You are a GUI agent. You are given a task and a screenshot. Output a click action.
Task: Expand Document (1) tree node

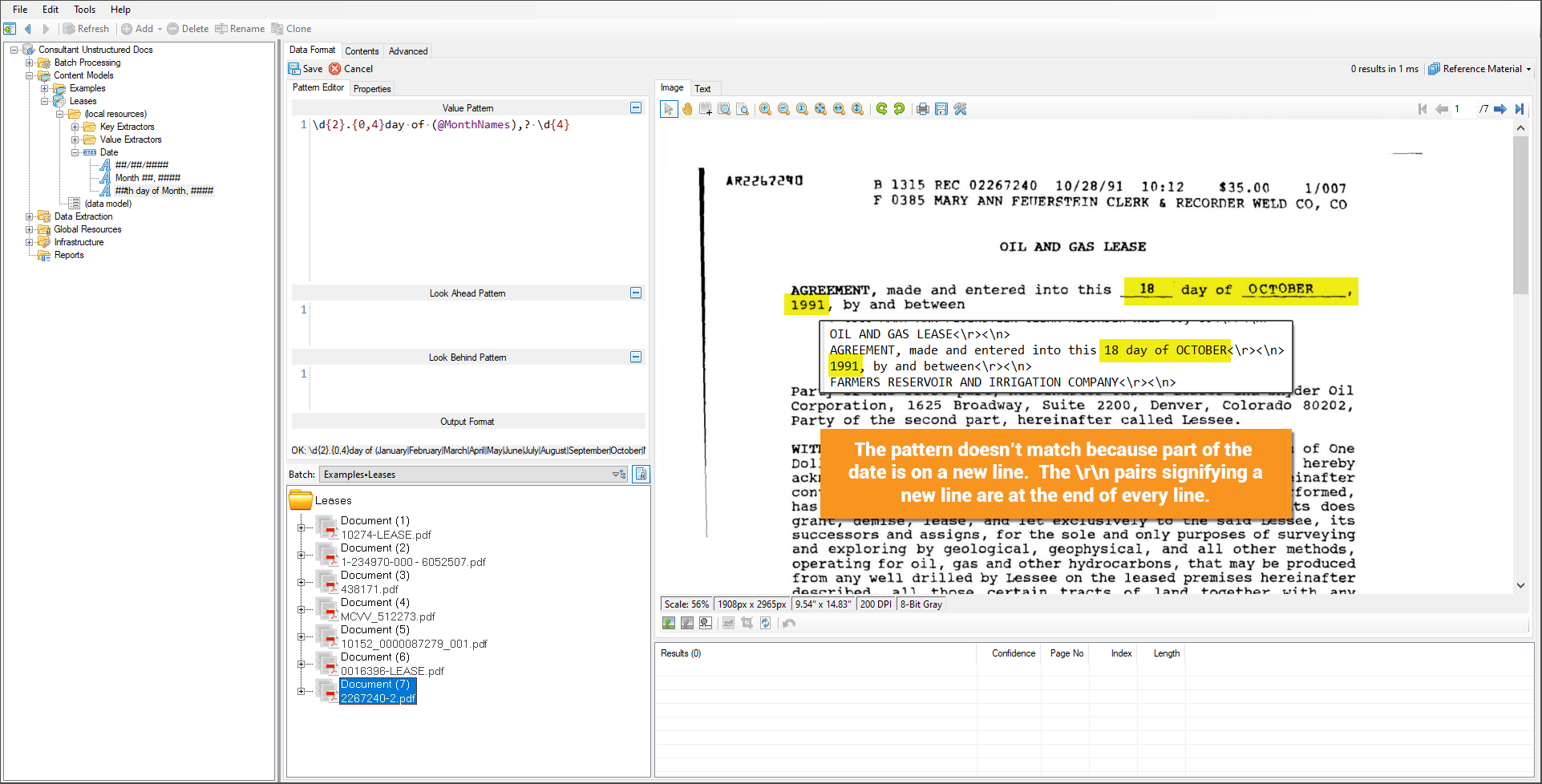point(302,527)
